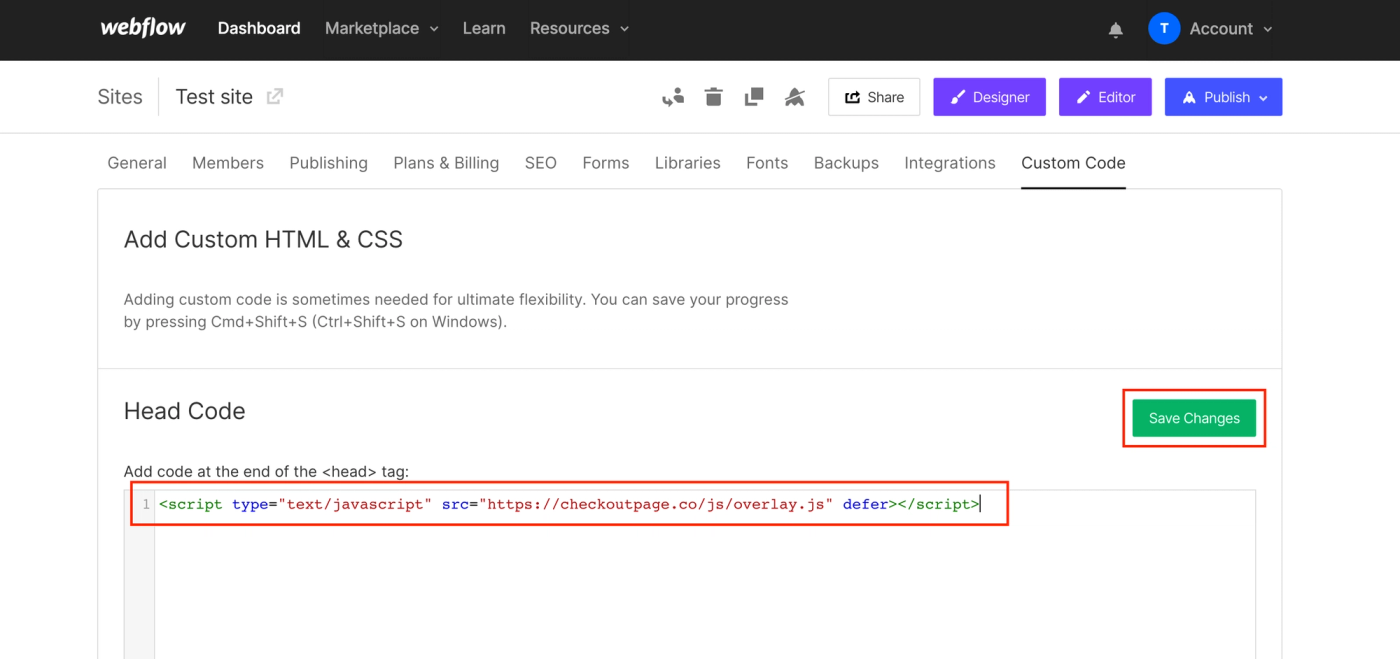
Task: Expand the Marketplace menu
Action: (382, 29)
